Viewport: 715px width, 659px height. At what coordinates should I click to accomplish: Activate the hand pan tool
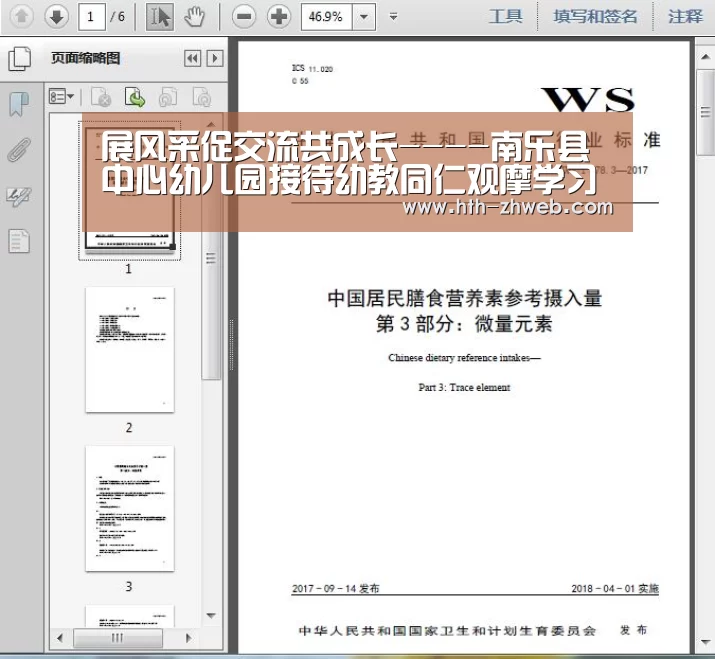click(195, 17)
